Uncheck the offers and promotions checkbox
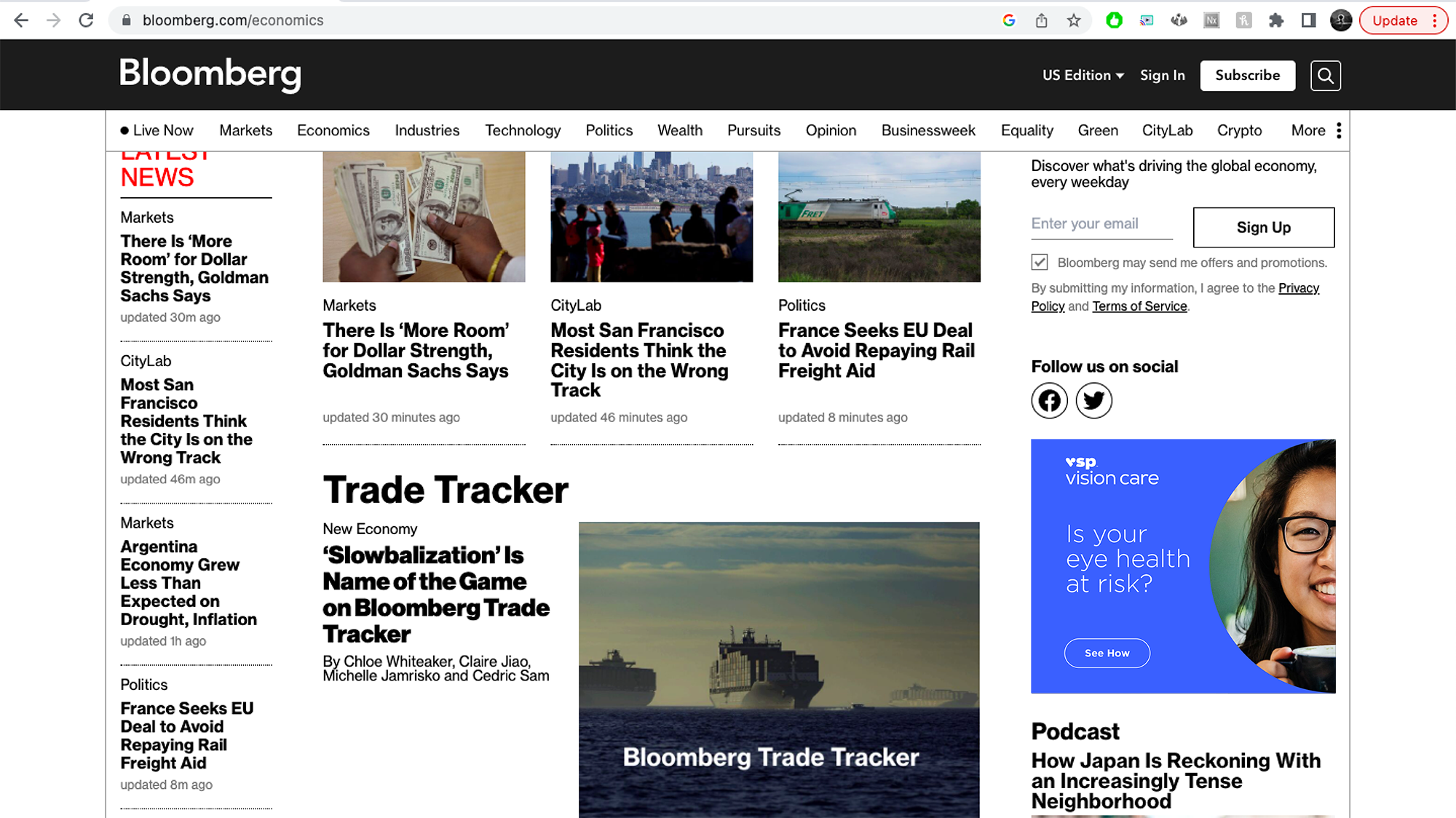This screenshot has width=1456, height=818. 1040,263
